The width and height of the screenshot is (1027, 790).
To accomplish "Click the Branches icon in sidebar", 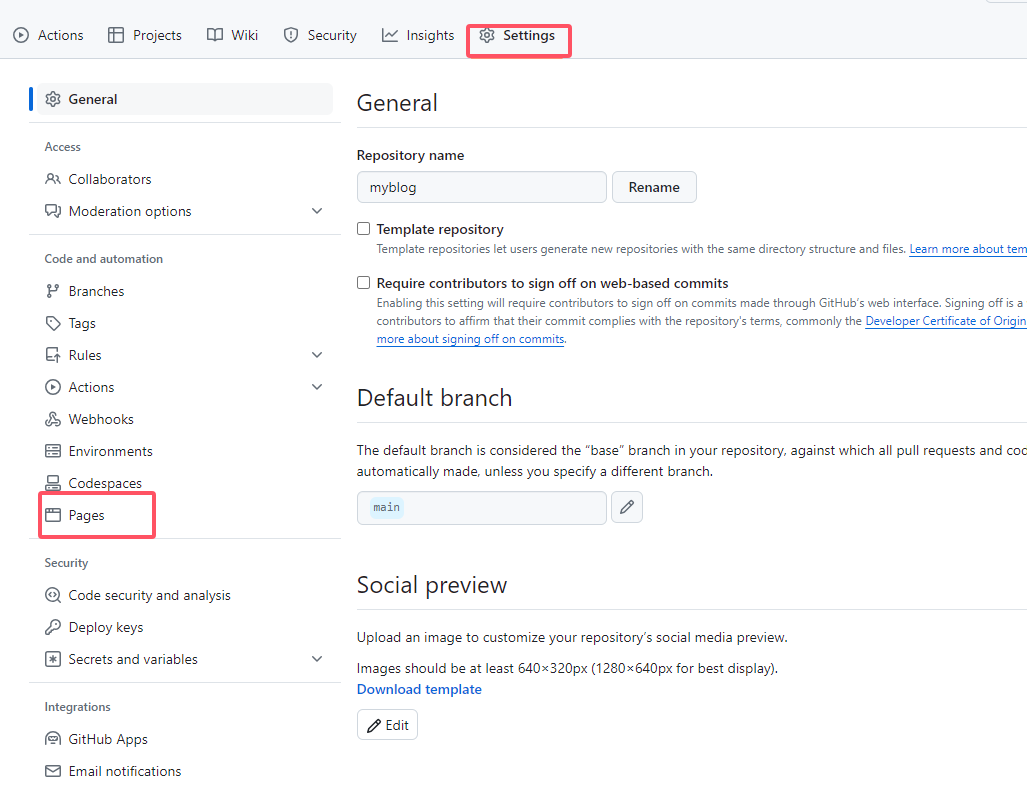I will click(x=53, y=291).
